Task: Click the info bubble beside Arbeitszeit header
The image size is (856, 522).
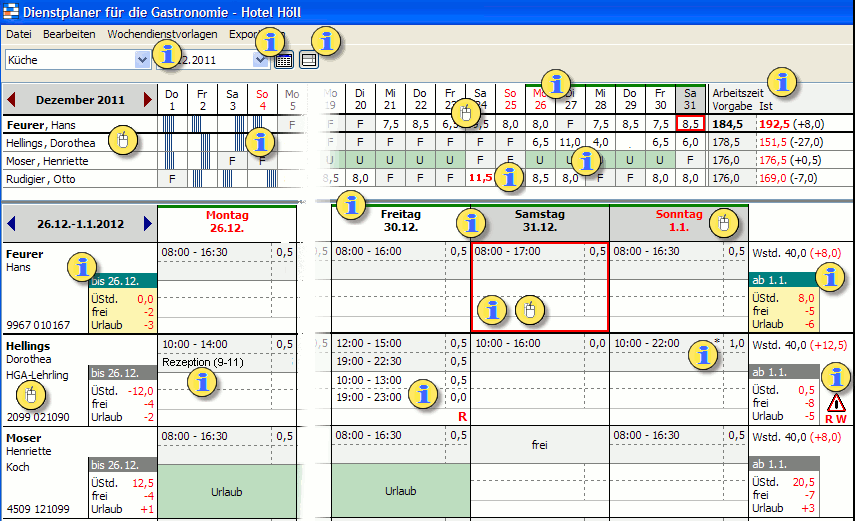Action: point(782,82)
